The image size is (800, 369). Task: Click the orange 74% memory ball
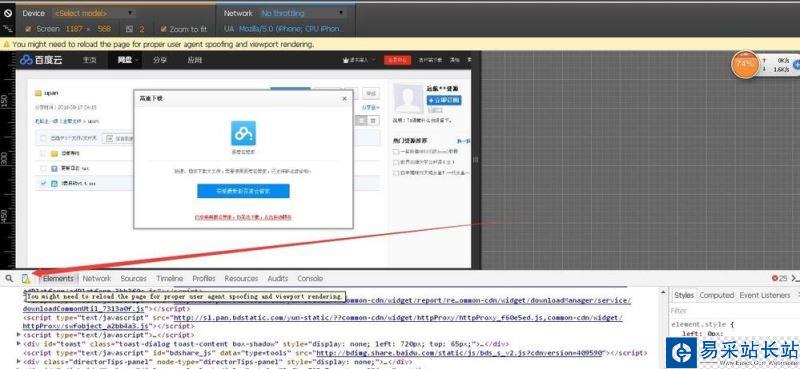point(745,64)
